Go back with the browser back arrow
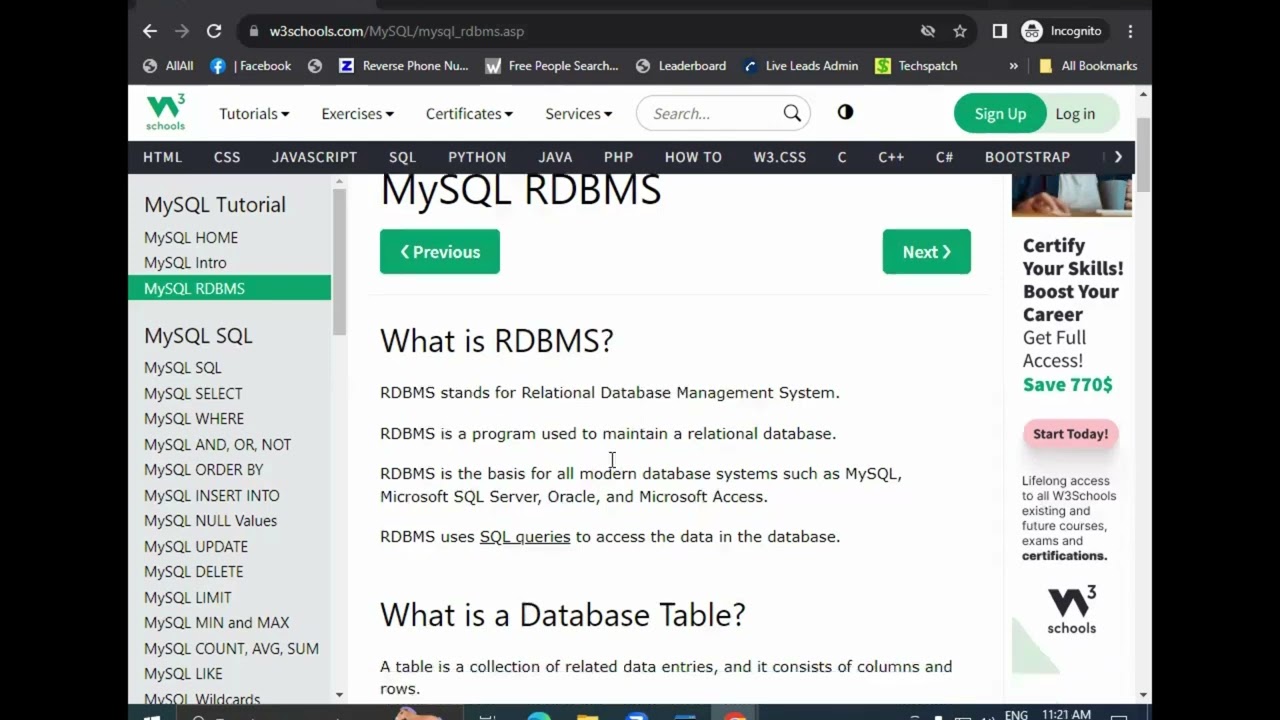The image size is (1280, 720). tap(150, 31)
